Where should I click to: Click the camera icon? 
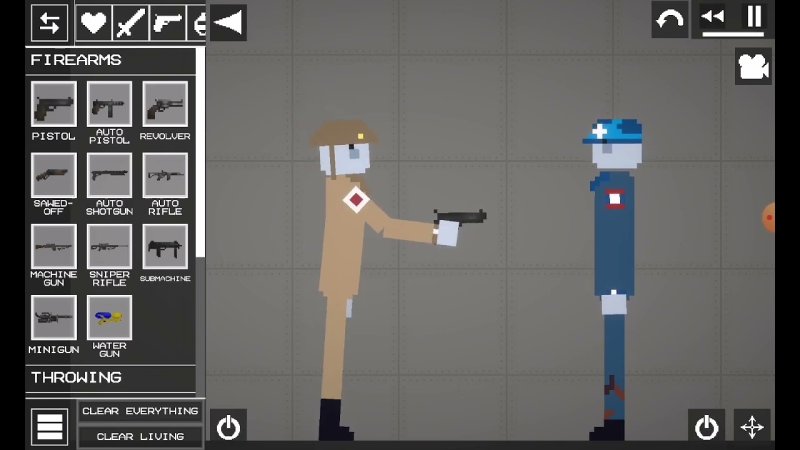pyautogui.click(x=752, y=66)
